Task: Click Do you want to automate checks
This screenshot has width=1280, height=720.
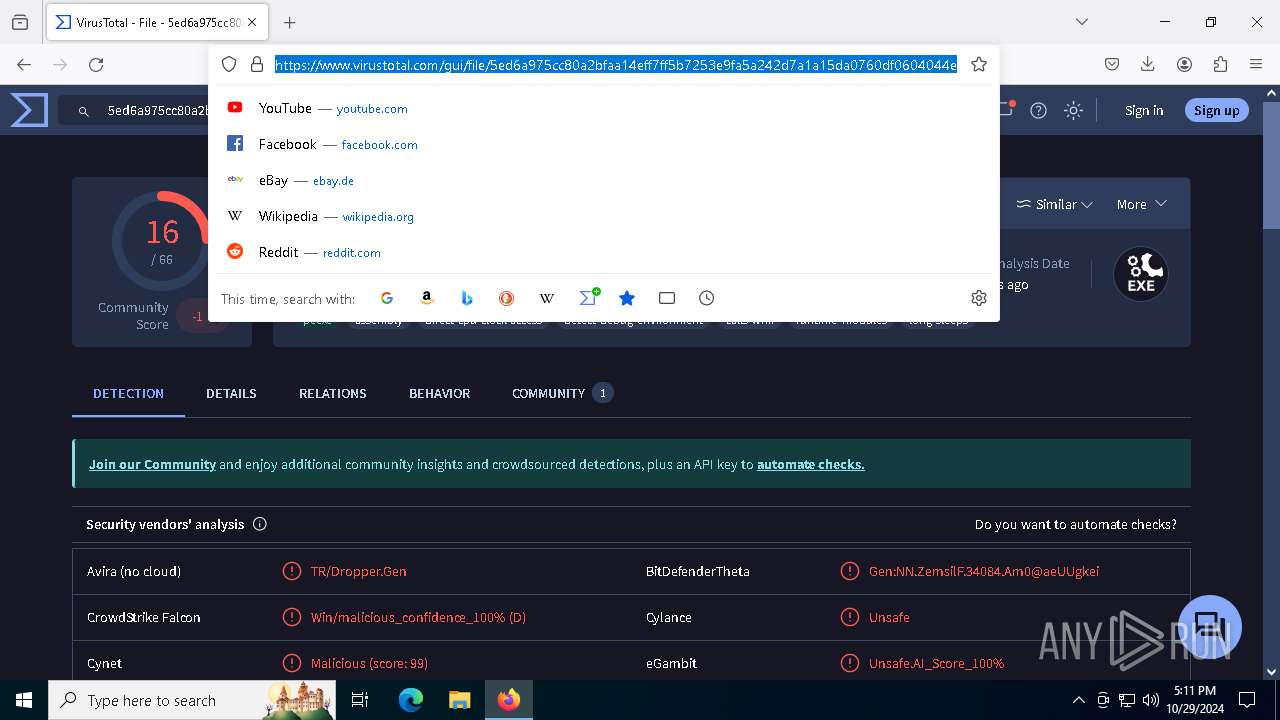Action: pyautogui.click(x=1076, y=524)
